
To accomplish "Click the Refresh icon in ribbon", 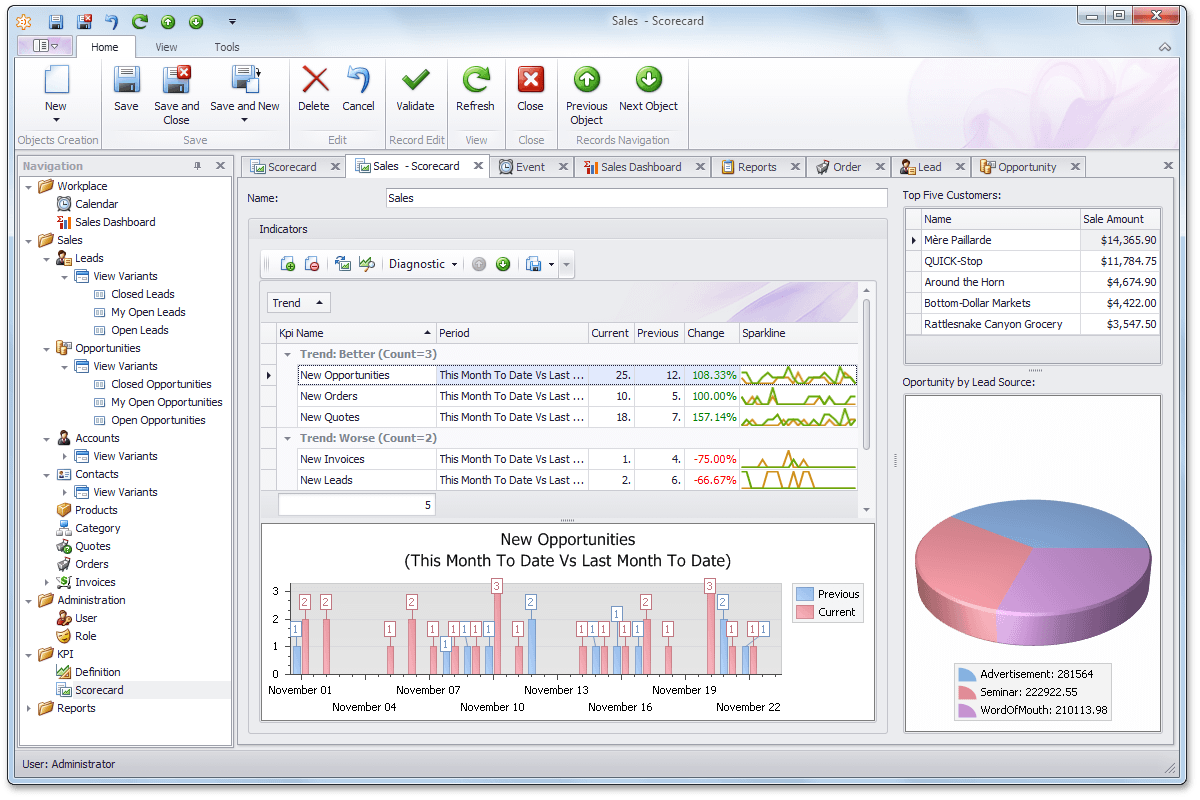I will [475, 81].
